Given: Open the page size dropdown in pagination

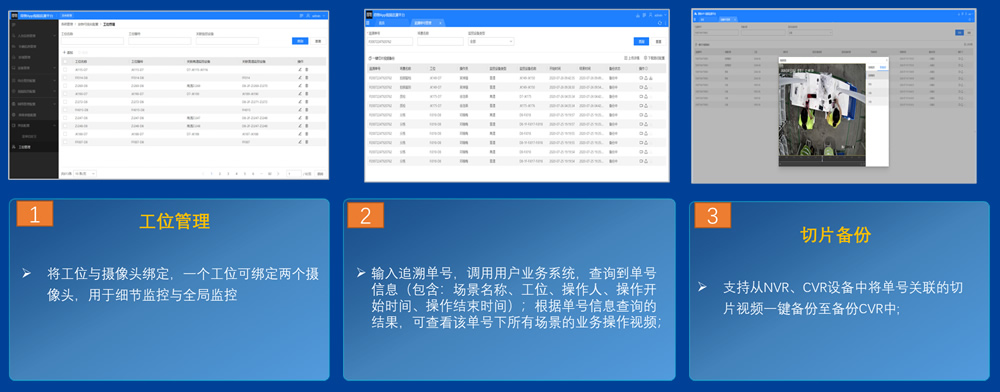Looking at the screenshot, I should point(85,173).
